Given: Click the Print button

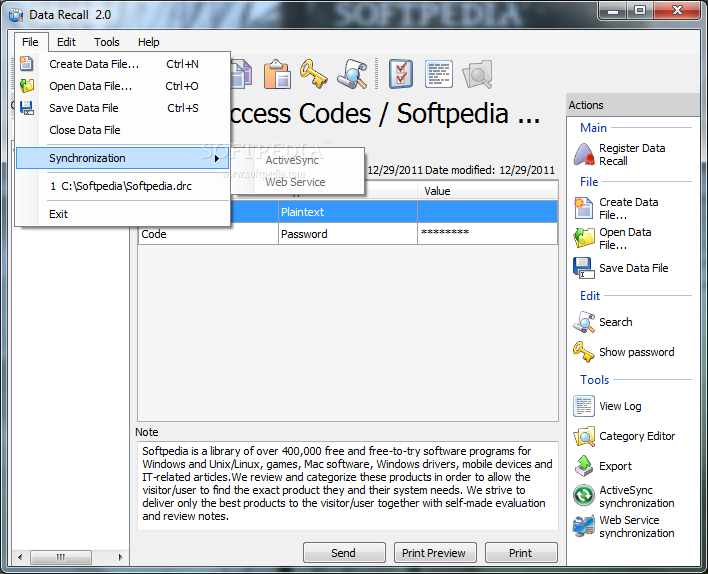Looking at the screenshot, I should coord(521,553).
